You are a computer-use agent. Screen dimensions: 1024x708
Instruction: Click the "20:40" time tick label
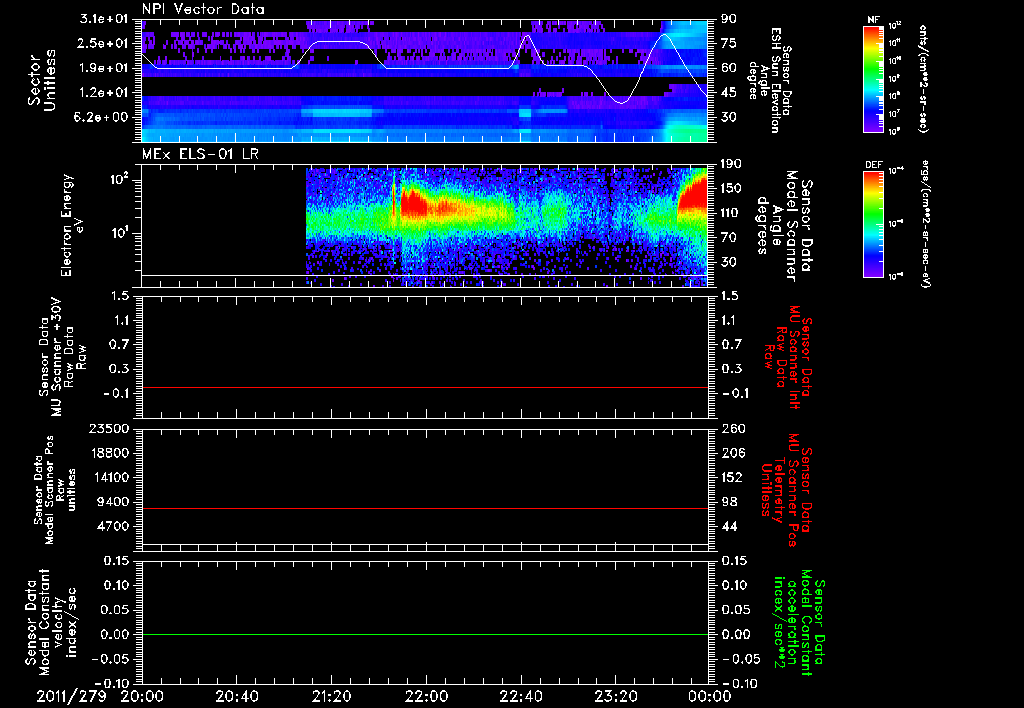[236, 696]
